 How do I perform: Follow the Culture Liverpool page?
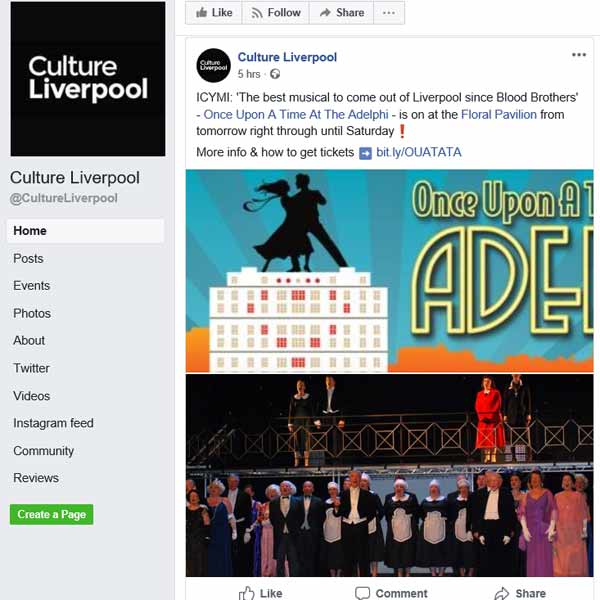(276, 13)
